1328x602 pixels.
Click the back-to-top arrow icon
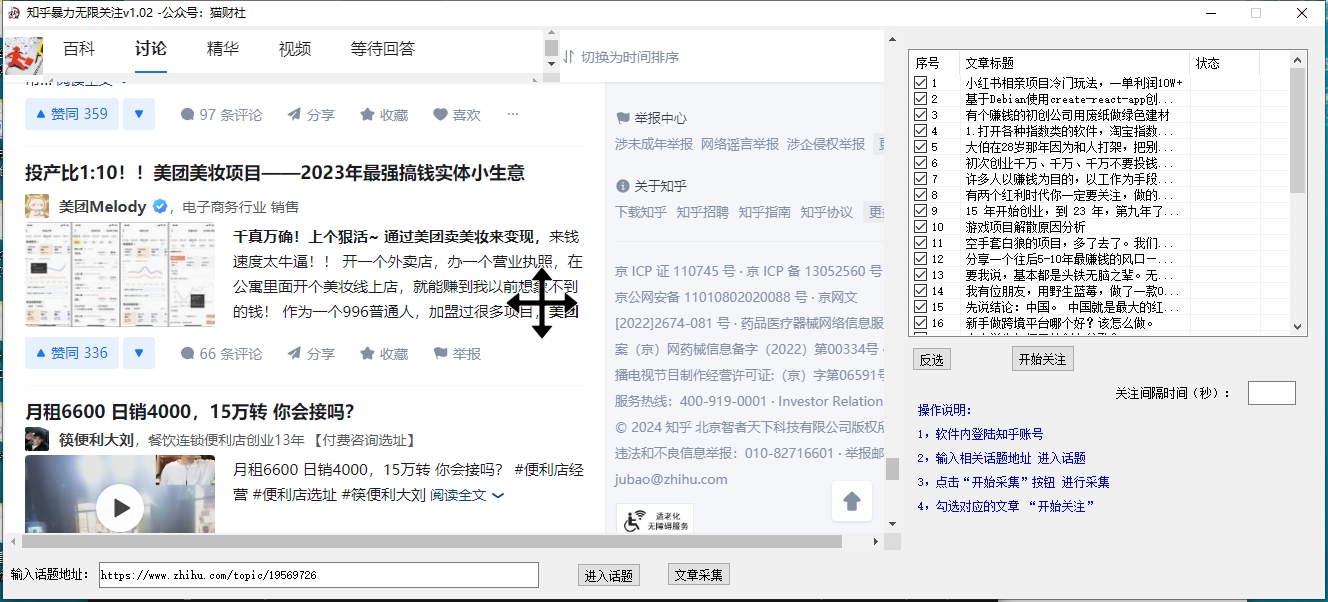[851, 501]
